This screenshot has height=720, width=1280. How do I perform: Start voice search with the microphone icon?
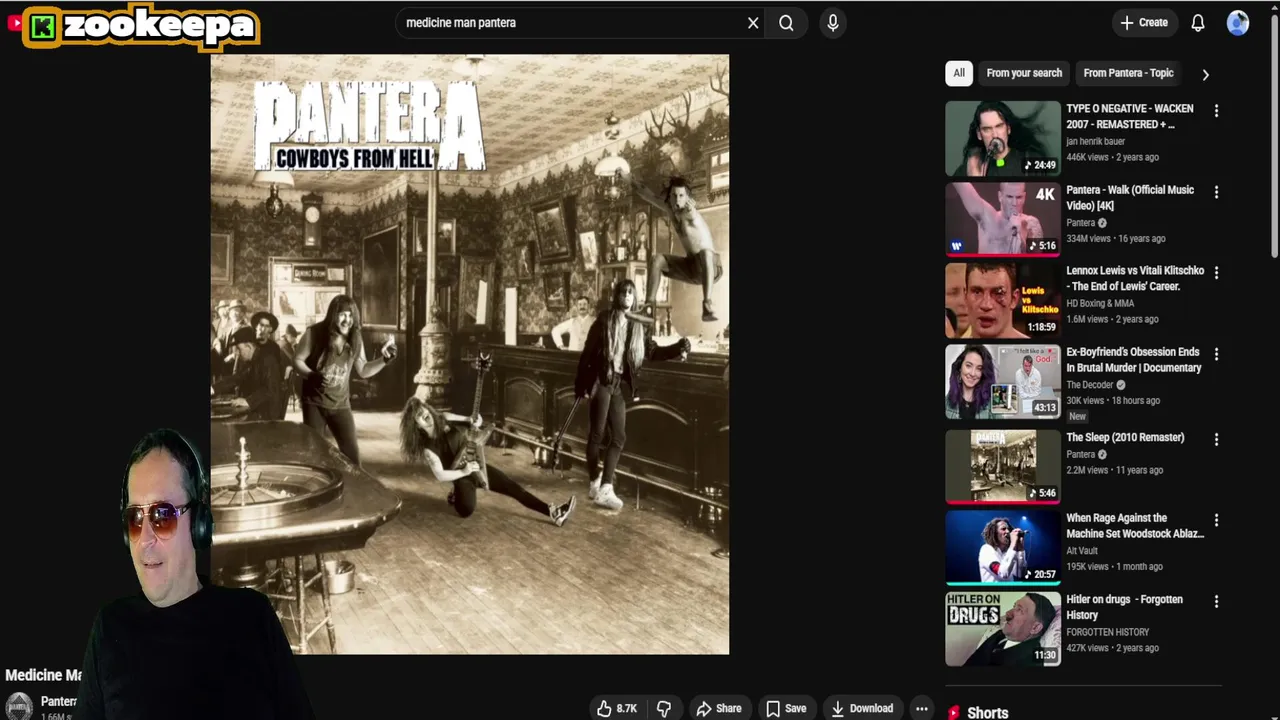coord(833,23)
